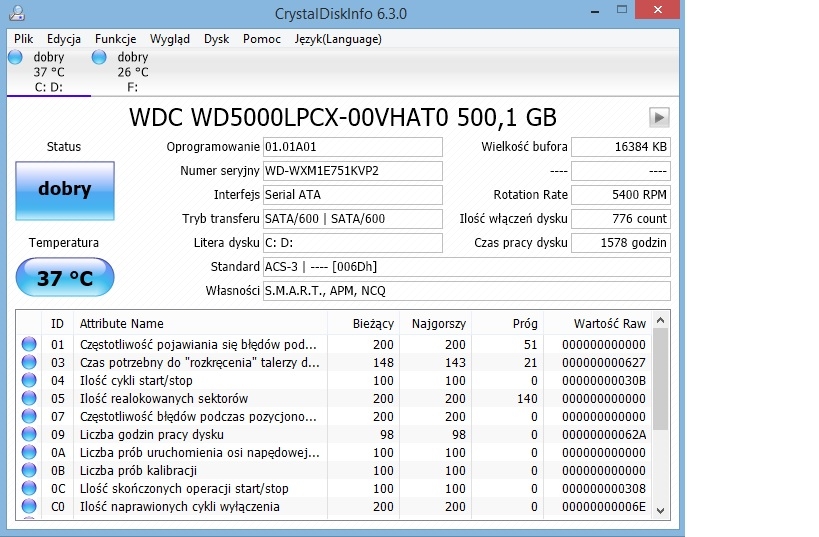Select row Liczba godzin pracy dysku
The image size is (819, 537).
[x=334, y=434]
